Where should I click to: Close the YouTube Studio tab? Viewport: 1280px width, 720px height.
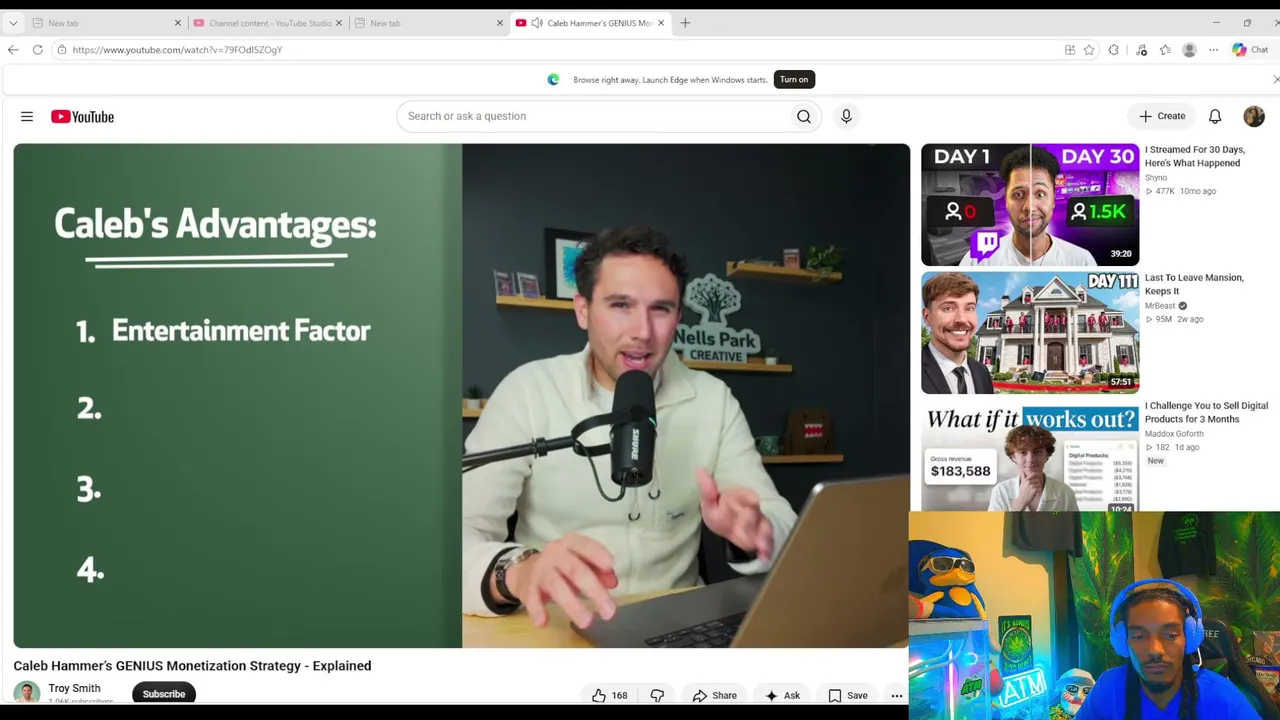point(339,23)
